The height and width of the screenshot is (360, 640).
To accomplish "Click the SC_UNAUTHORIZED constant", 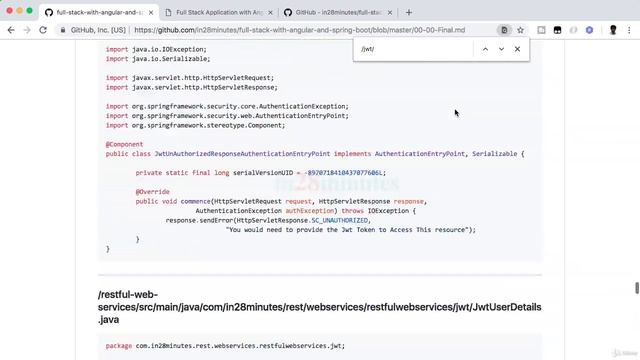I will coord(340,220).
